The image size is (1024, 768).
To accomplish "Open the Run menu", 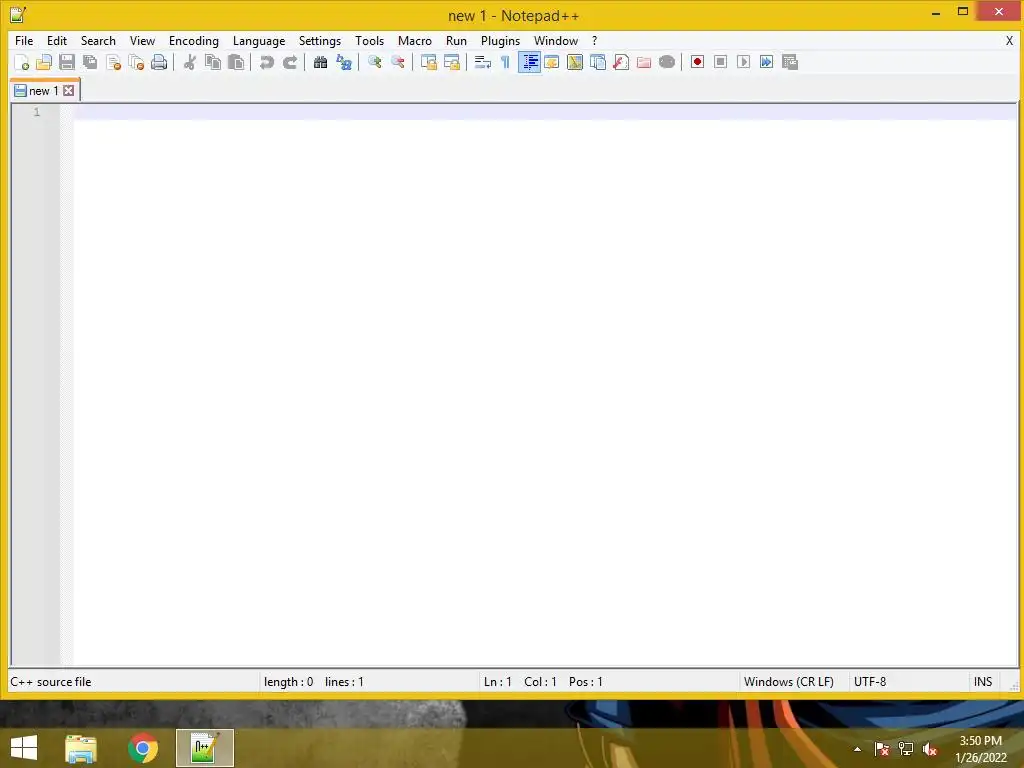I will click(456, 40).
